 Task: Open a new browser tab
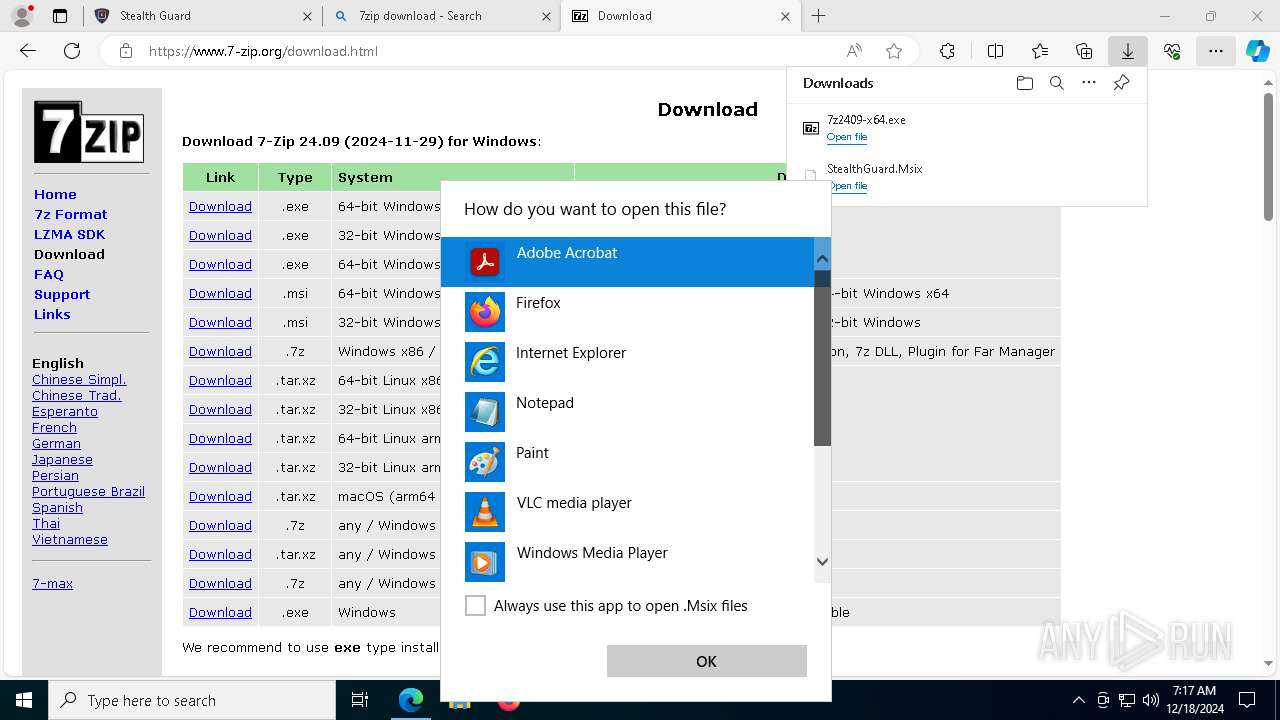(x=819, y=16)
